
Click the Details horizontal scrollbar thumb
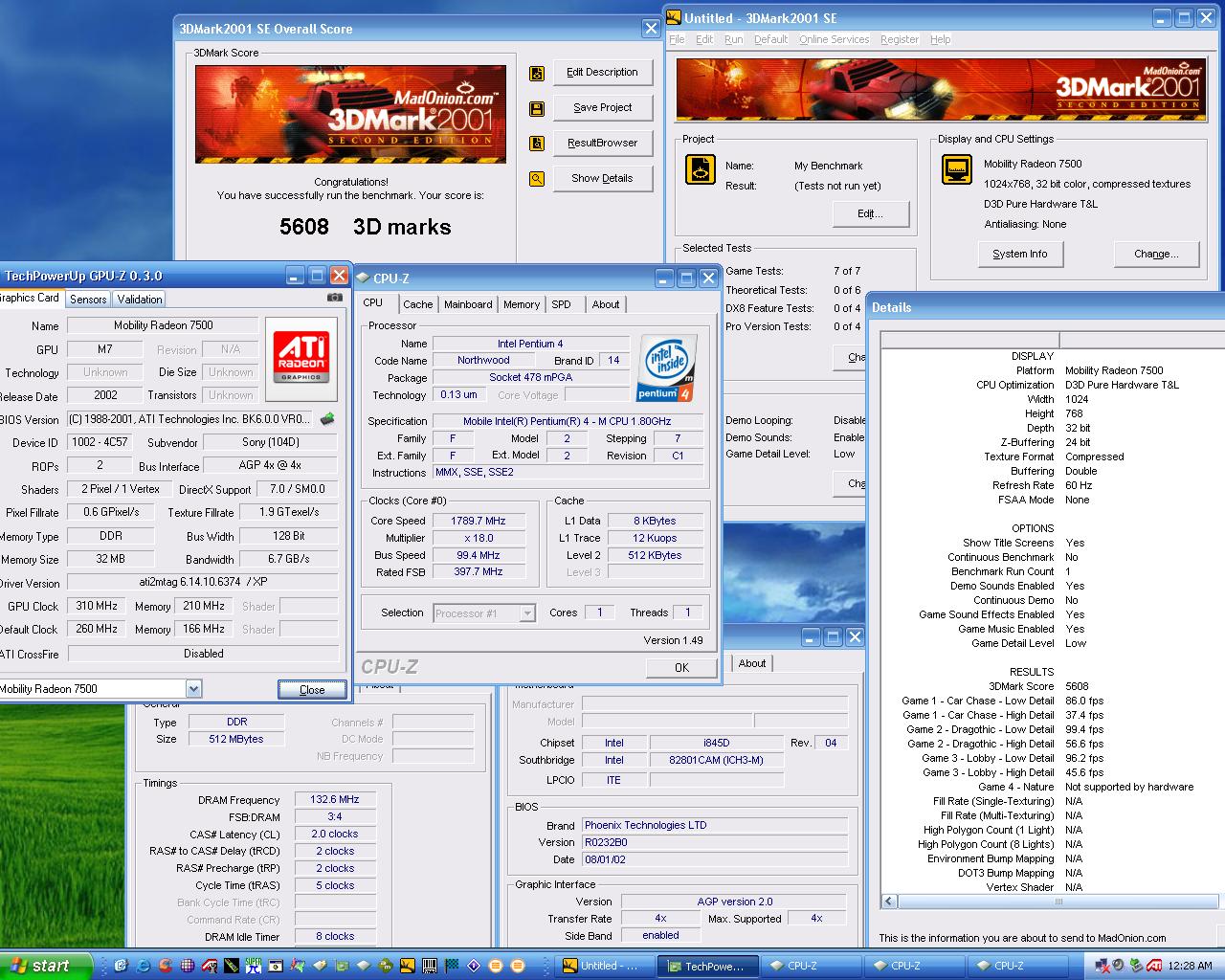[x=1059, y=901]
